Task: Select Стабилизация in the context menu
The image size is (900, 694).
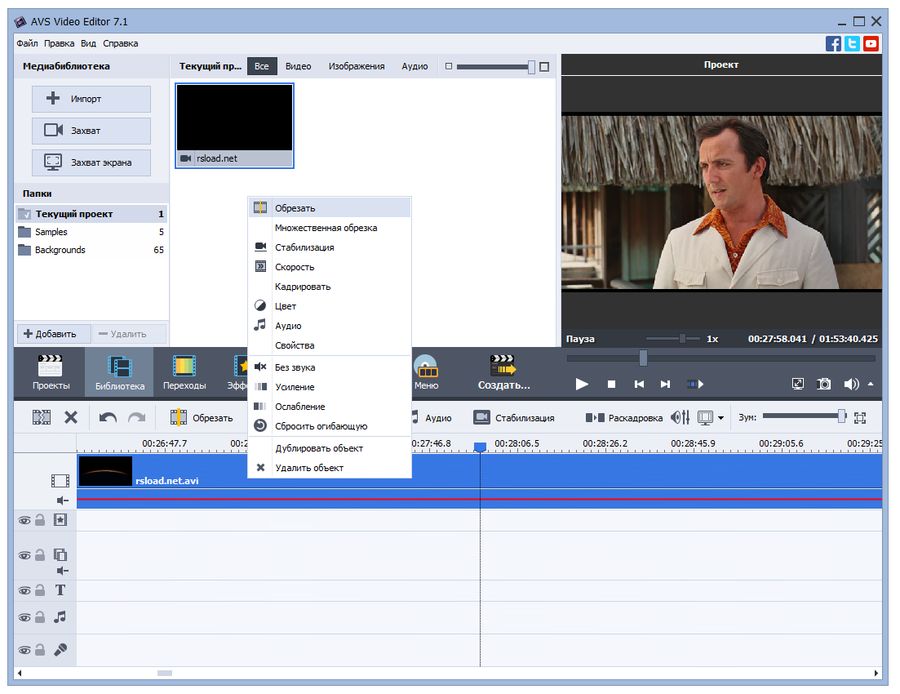Action: pos(304,247)
